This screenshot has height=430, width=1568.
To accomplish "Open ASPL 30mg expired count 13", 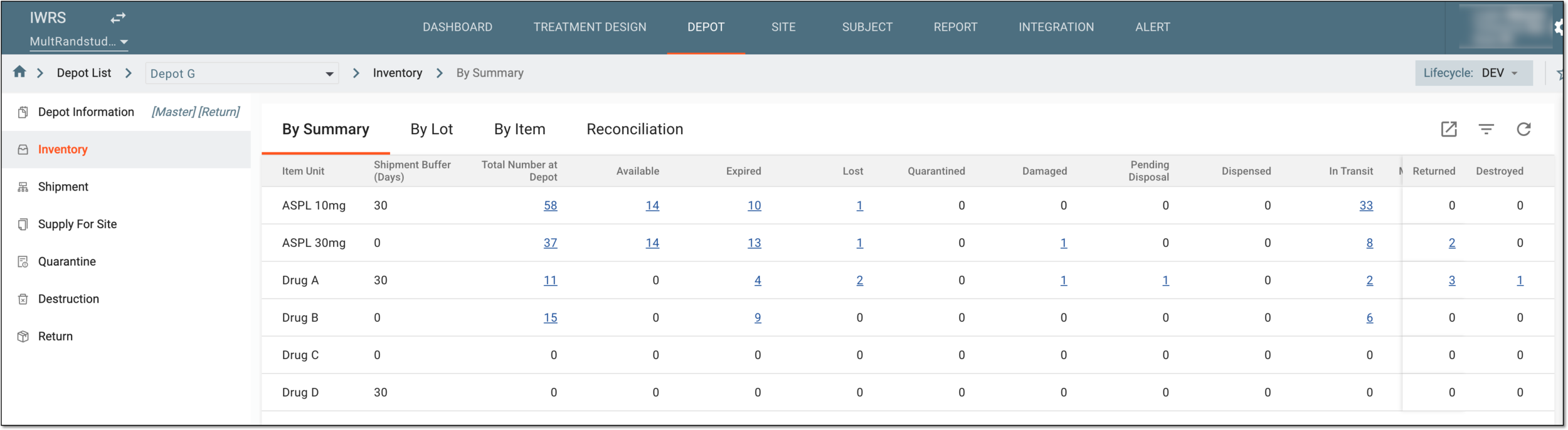I will click(x=755, y=243).
